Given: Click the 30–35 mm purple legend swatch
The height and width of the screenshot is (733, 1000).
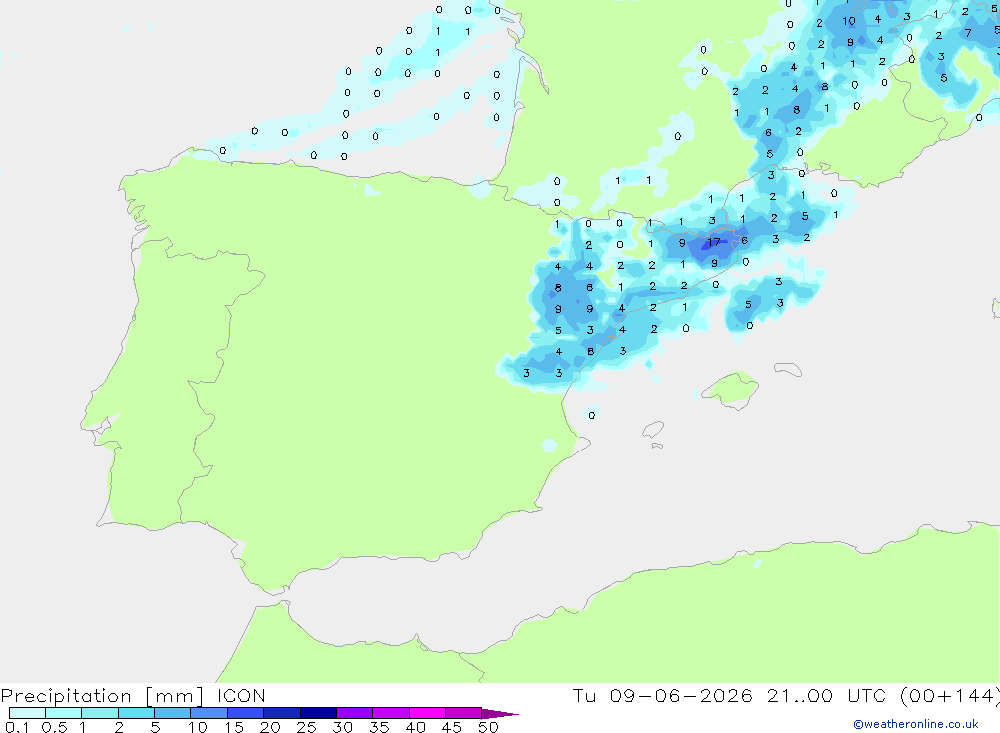Looking at the screenshot, I should (354, 713).
